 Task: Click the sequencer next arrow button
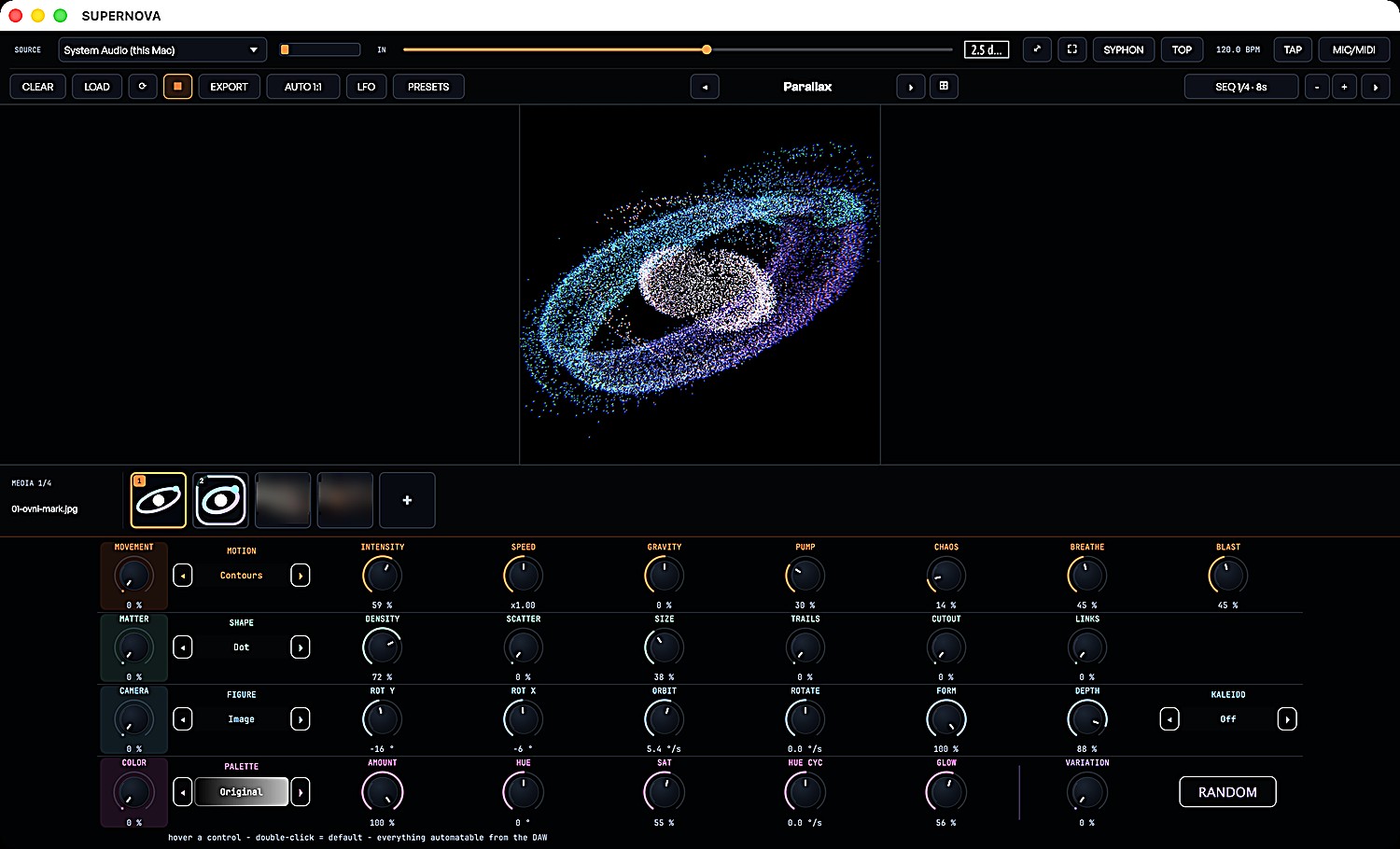point(1376,87)
